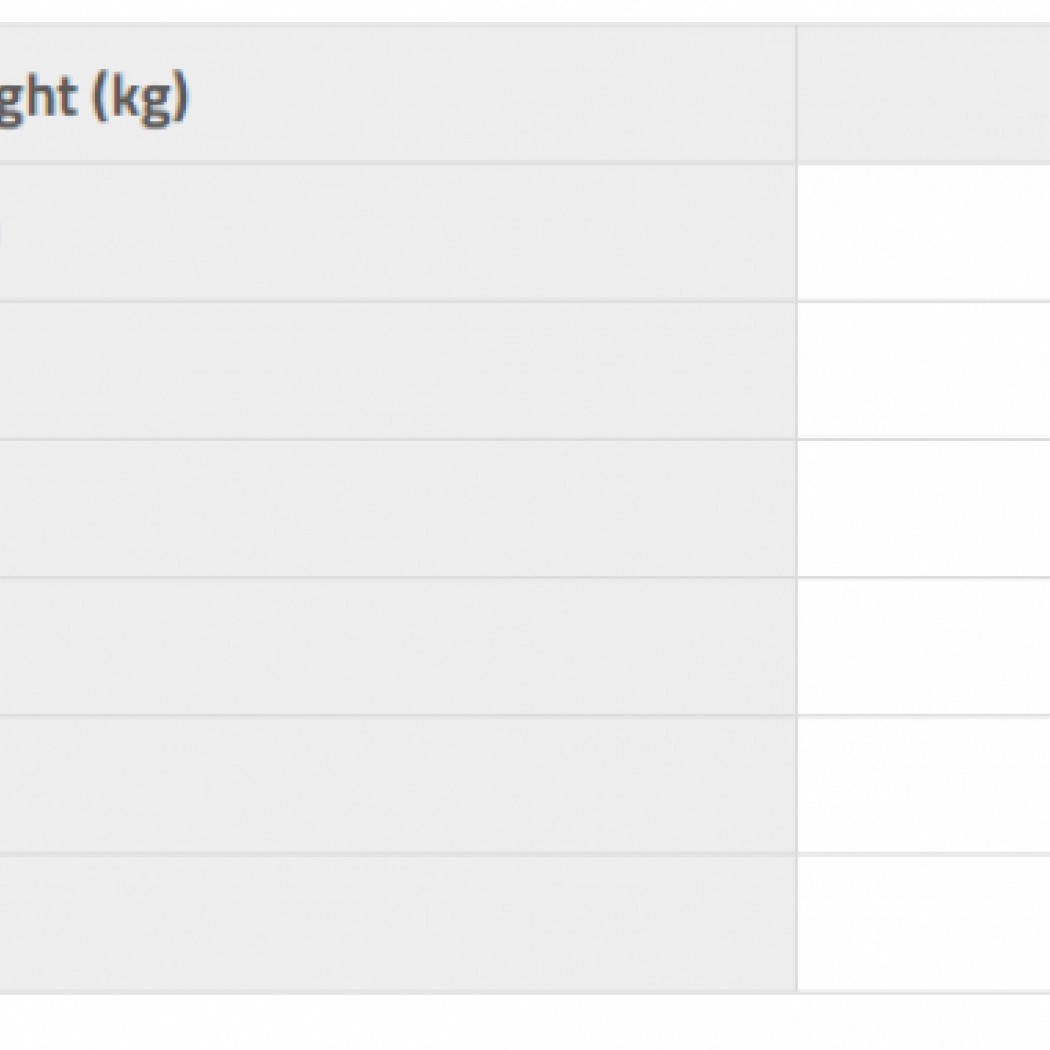1050x1050 pixels.
Task: Select the second white body cell in the right column
Action: 923,370
